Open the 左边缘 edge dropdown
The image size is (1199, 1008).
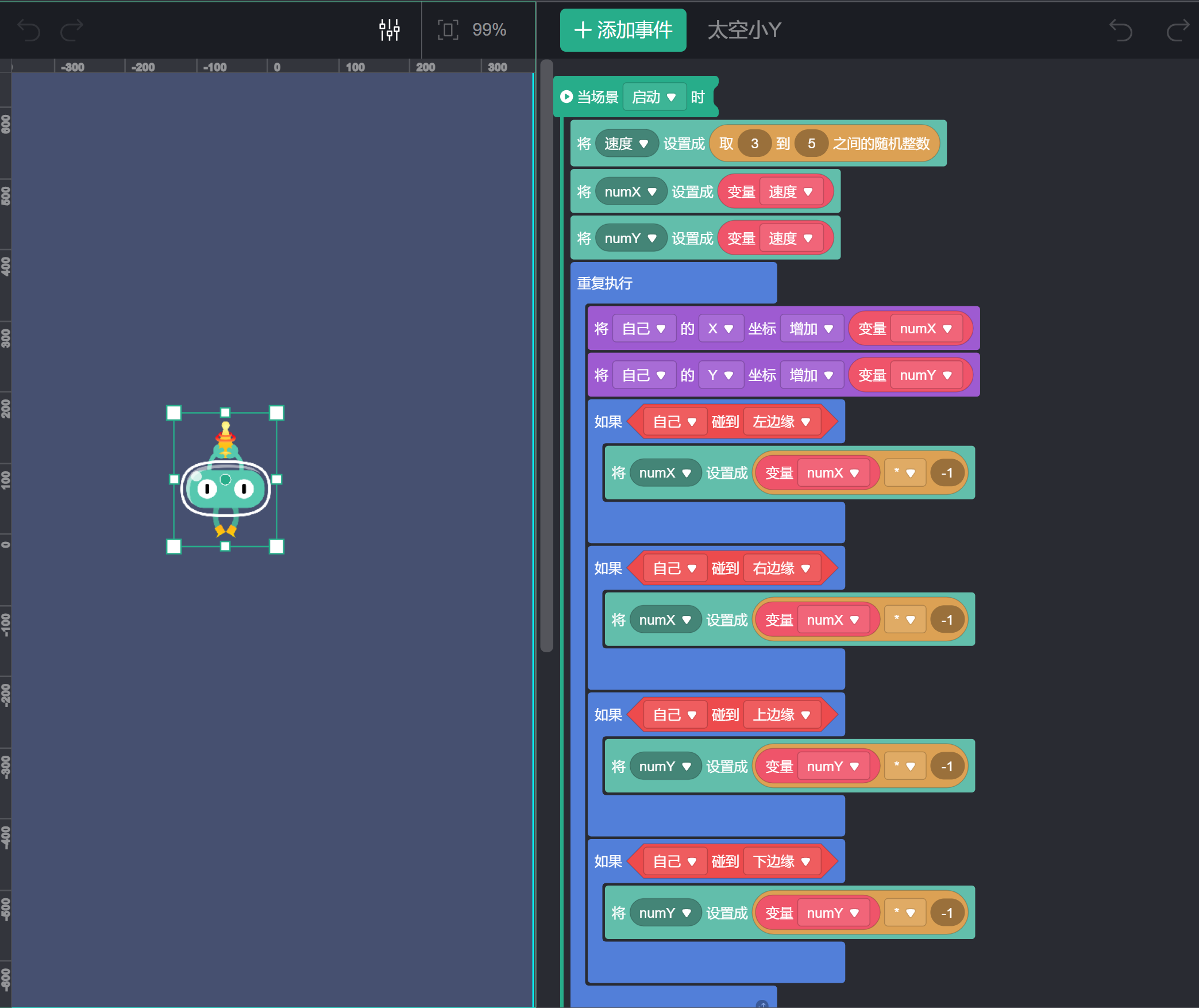(781, 422)
